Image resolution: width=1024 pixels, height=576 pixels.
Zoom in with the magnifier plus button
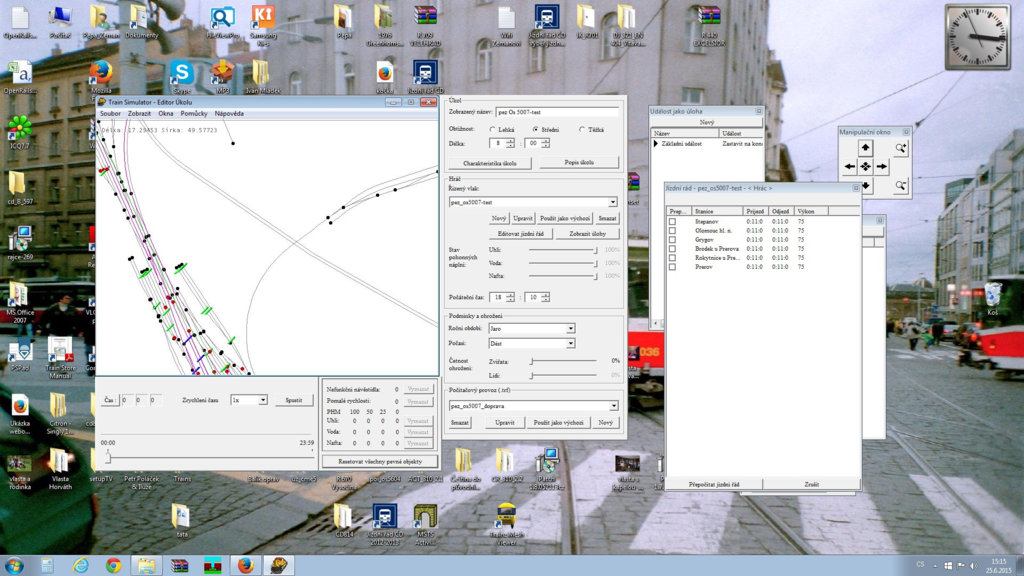901,148
